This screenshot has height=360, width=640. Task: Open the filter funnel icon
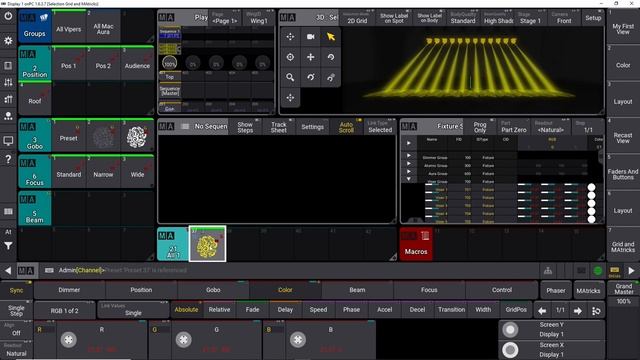pyautogui.click(x=8, y=246)
